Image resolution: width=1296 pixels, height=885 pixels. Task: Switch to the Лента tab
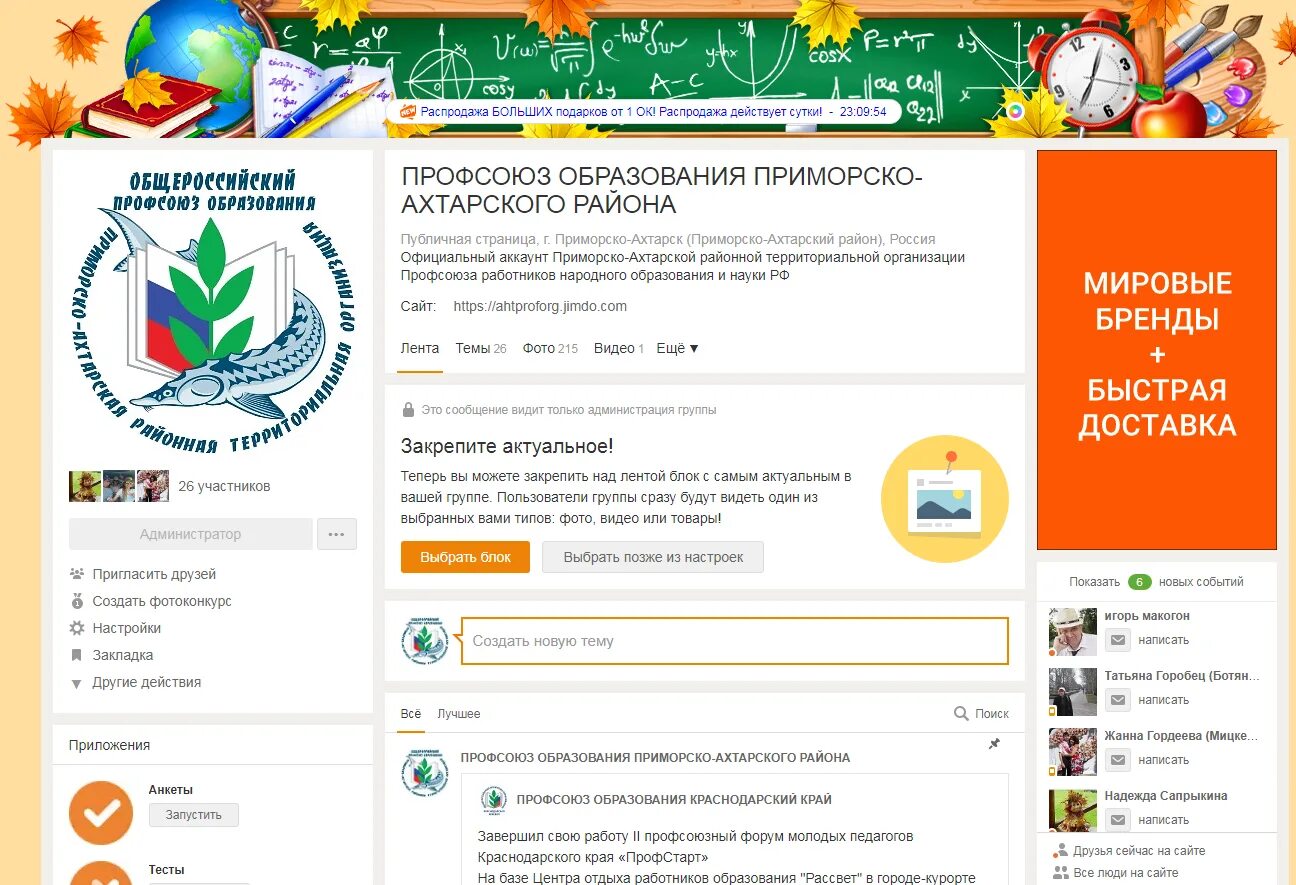[x=420, y=348]
